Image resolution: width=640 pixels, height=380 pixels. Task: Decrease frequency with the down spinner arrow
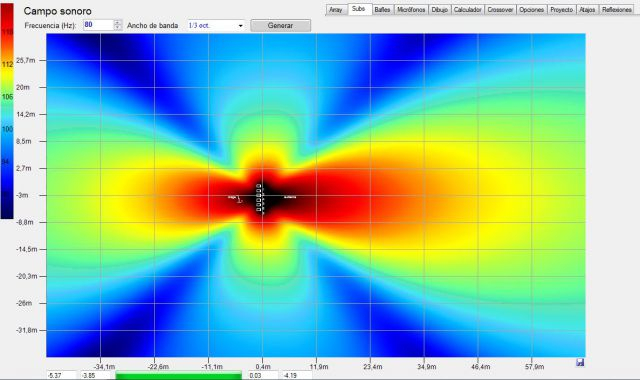pyautogui.click(x=118, y=28)
